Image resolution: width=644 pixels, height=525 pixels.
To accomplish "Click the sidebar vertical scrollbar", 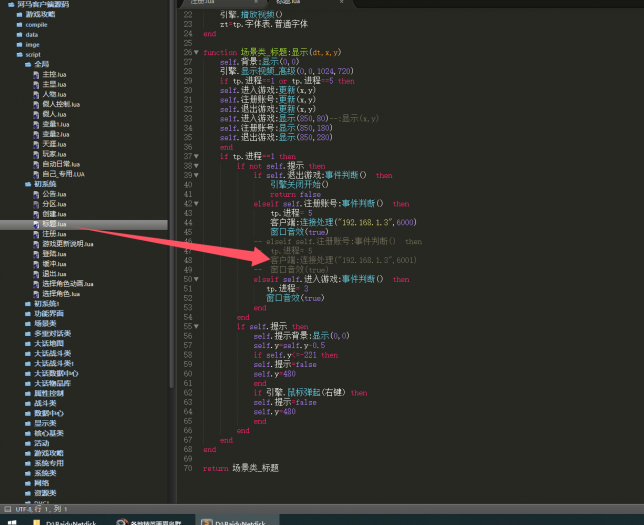I will [171, 200].
